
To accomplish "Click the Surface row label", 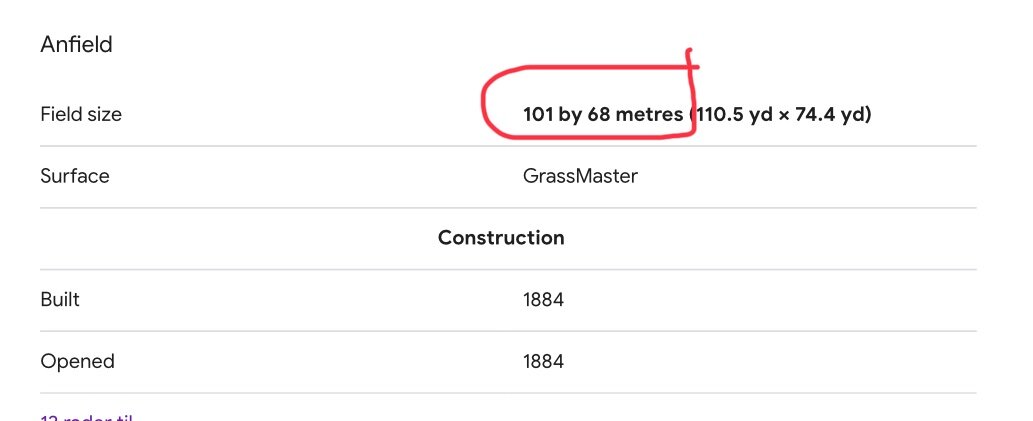I will (x=74, y=176).
